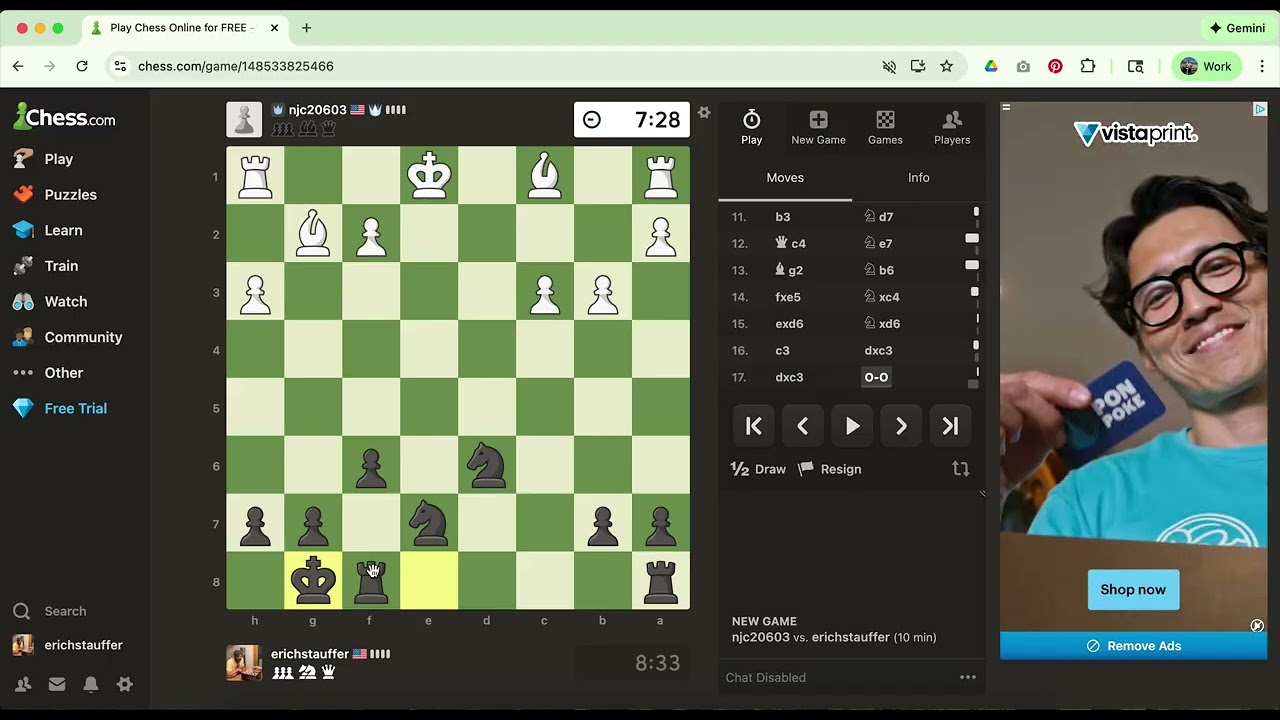Reload the page
The image size is (1280, 720).
(x=82, y=66)
